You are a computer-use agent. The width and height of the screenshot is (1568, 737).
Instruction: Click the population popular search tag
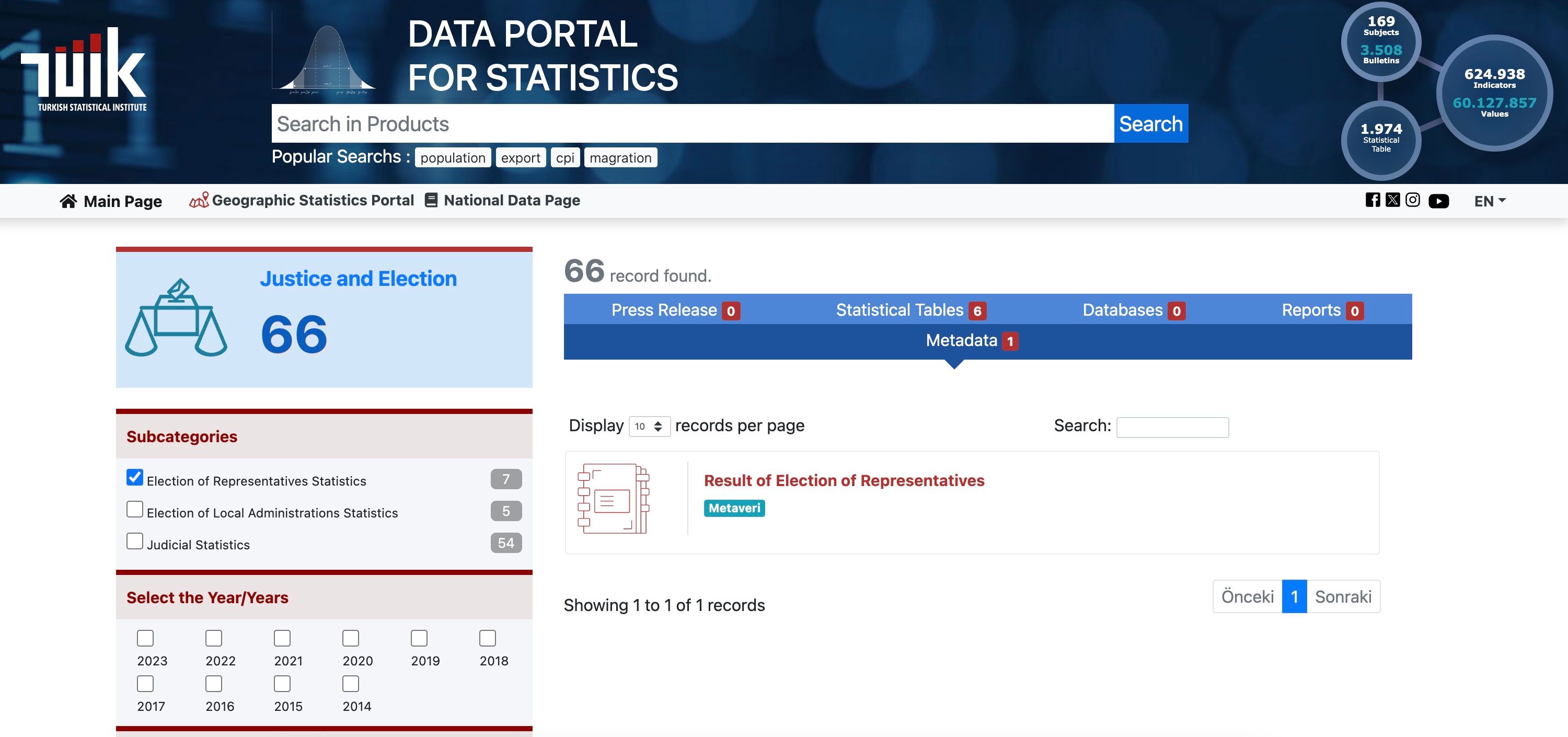pos(452,158)
